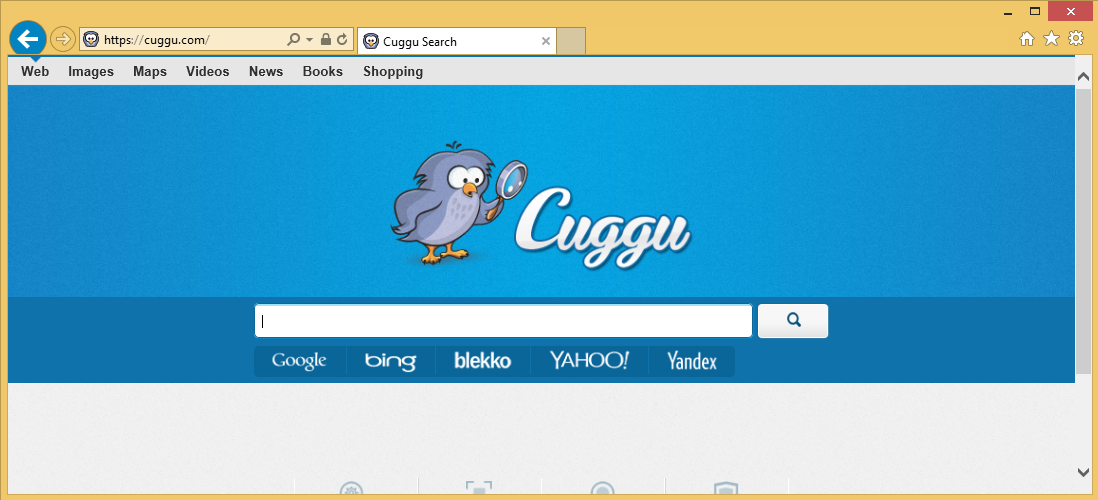This screenshot has width=1098, height=500.
Task: Open favorites with the star icon
Action: click(1051, 39)
